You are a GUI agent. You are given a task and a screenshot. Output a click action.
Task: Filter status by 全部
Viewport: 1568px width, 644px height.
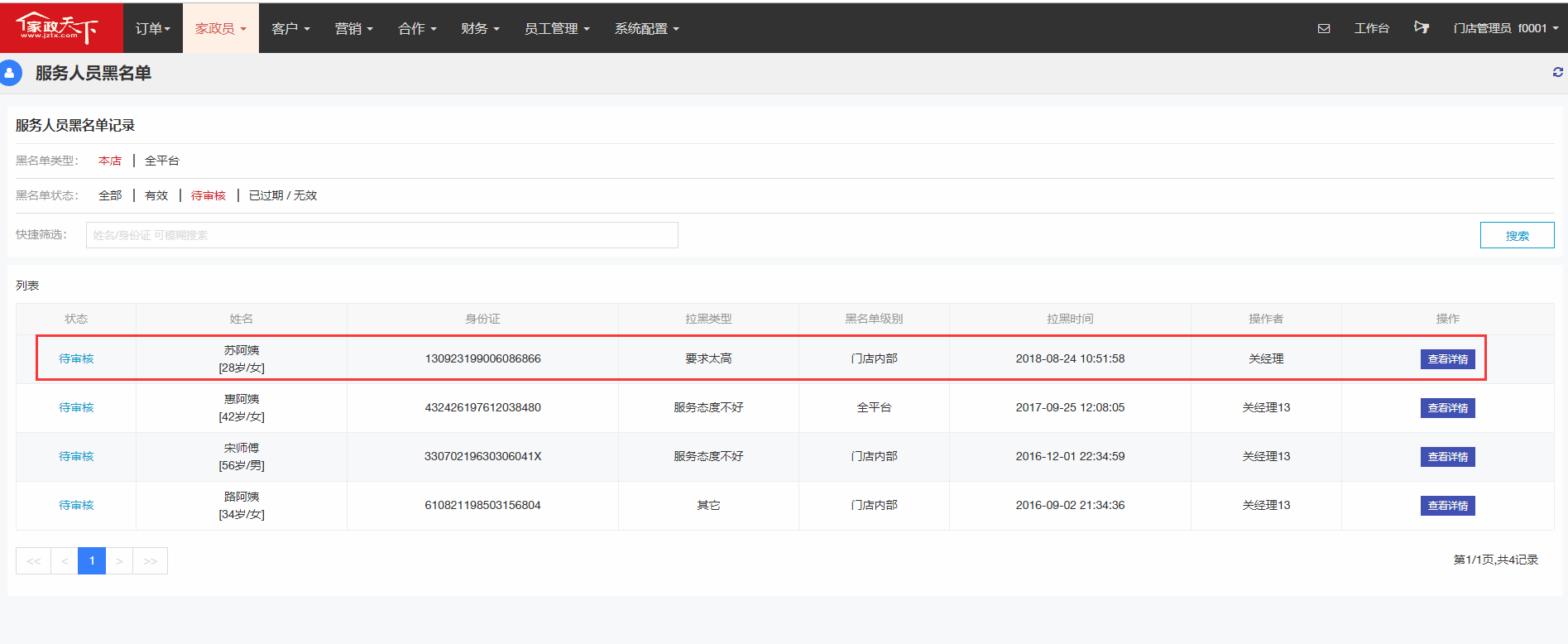tap(110, 195)
